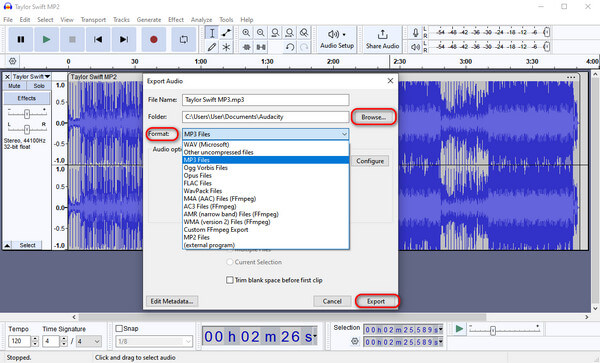Viewport: 600px width, 363px height.
Task: Open the Taylor Swift track name dropdown
Action: pyautogui.click(x=31, y=77)
